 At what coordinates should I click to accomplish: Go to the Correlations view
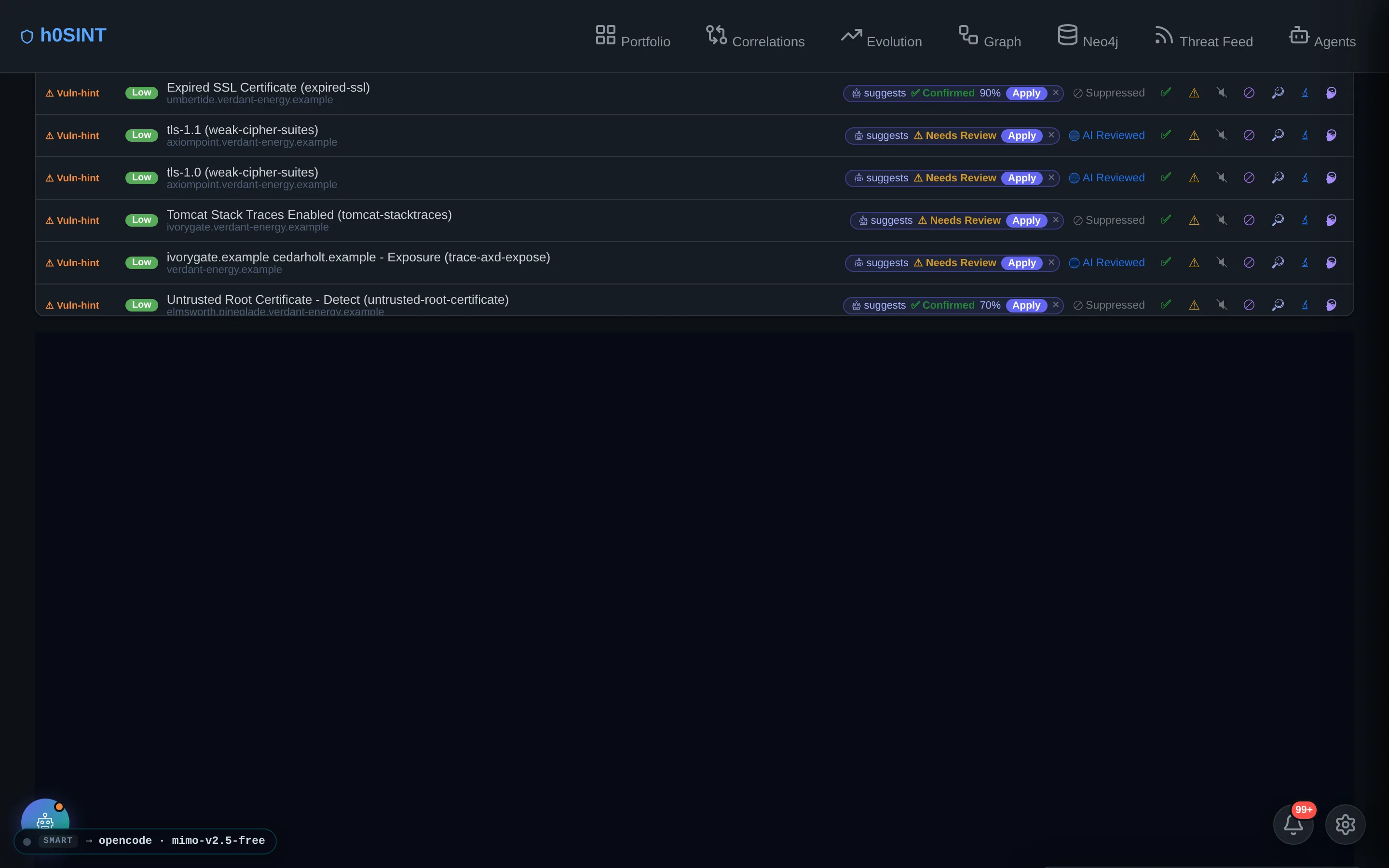pos(755,36)
